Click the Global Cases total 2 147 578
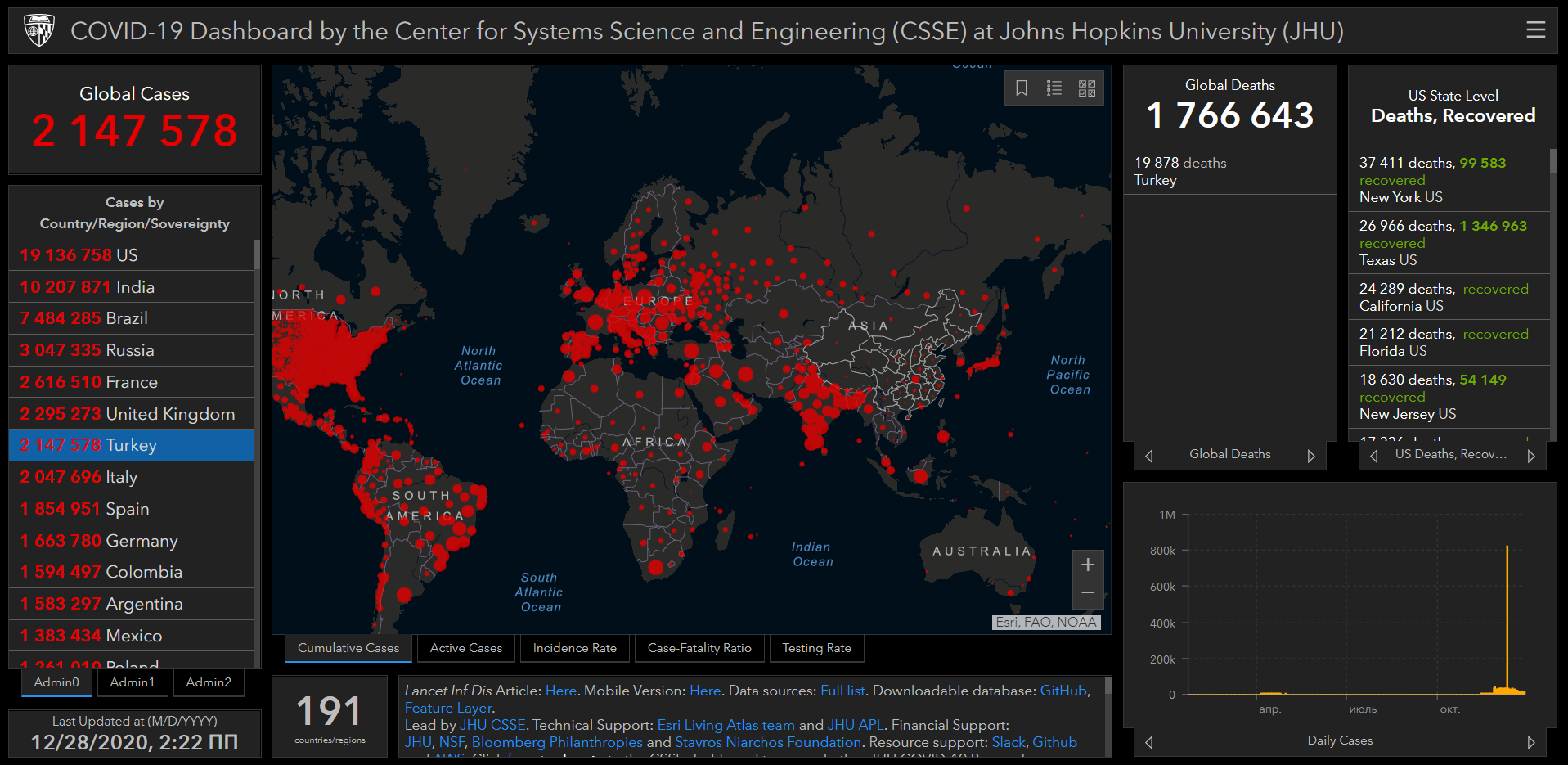 coord(135,131)
